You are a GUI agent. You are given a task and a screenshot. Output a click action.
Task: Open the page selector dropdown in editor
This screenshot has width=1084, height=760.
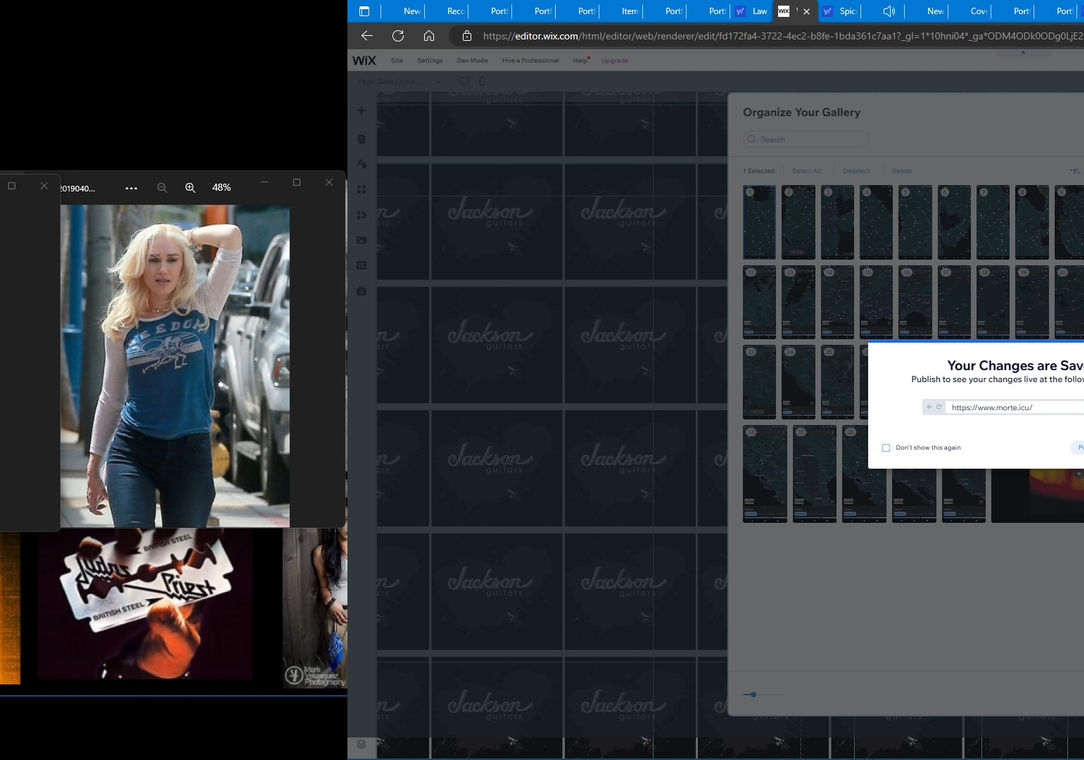[x=400, y=82]
